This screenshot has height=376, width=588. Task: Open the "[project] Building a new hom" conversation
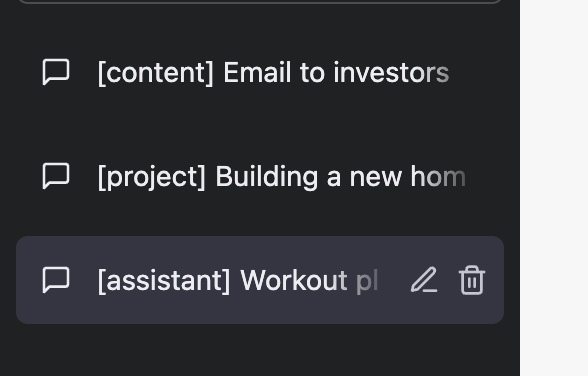260,176
